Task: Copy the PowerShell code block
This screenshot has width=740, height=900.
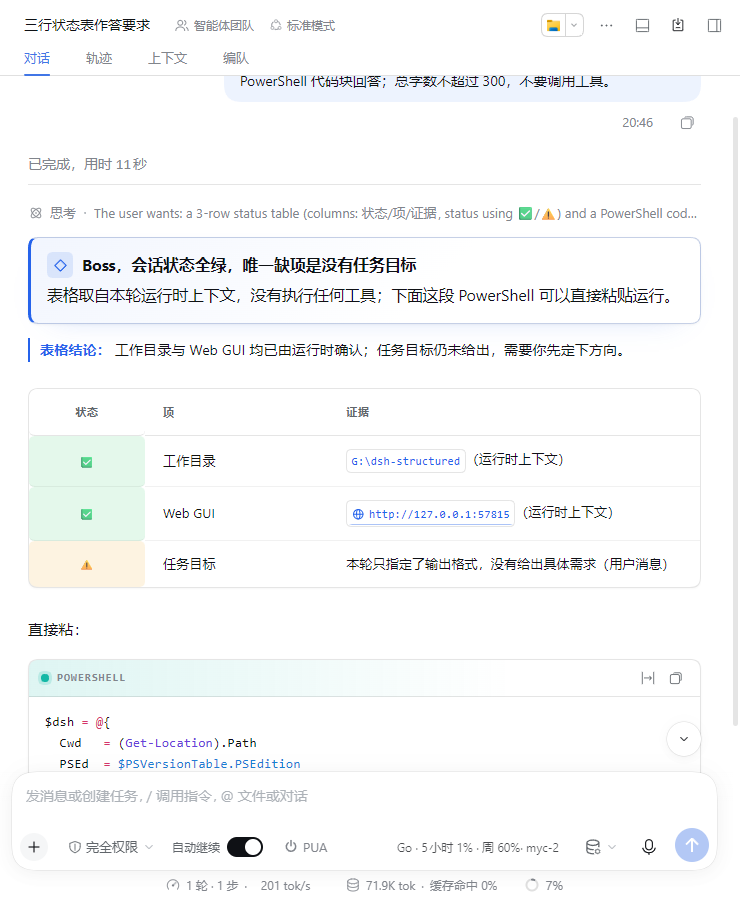Action: pos(676,678)
